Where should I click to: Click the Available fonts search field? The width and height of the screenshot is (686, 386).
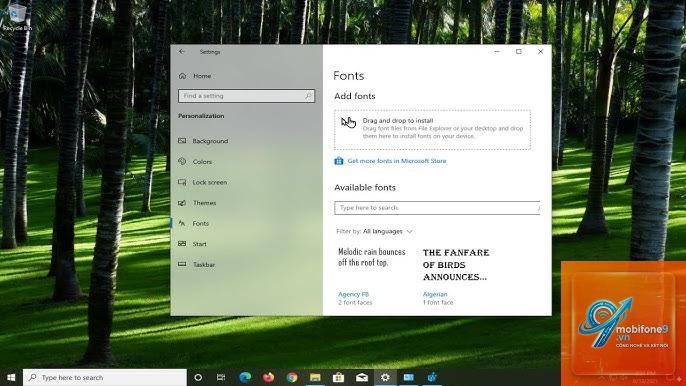437,208
